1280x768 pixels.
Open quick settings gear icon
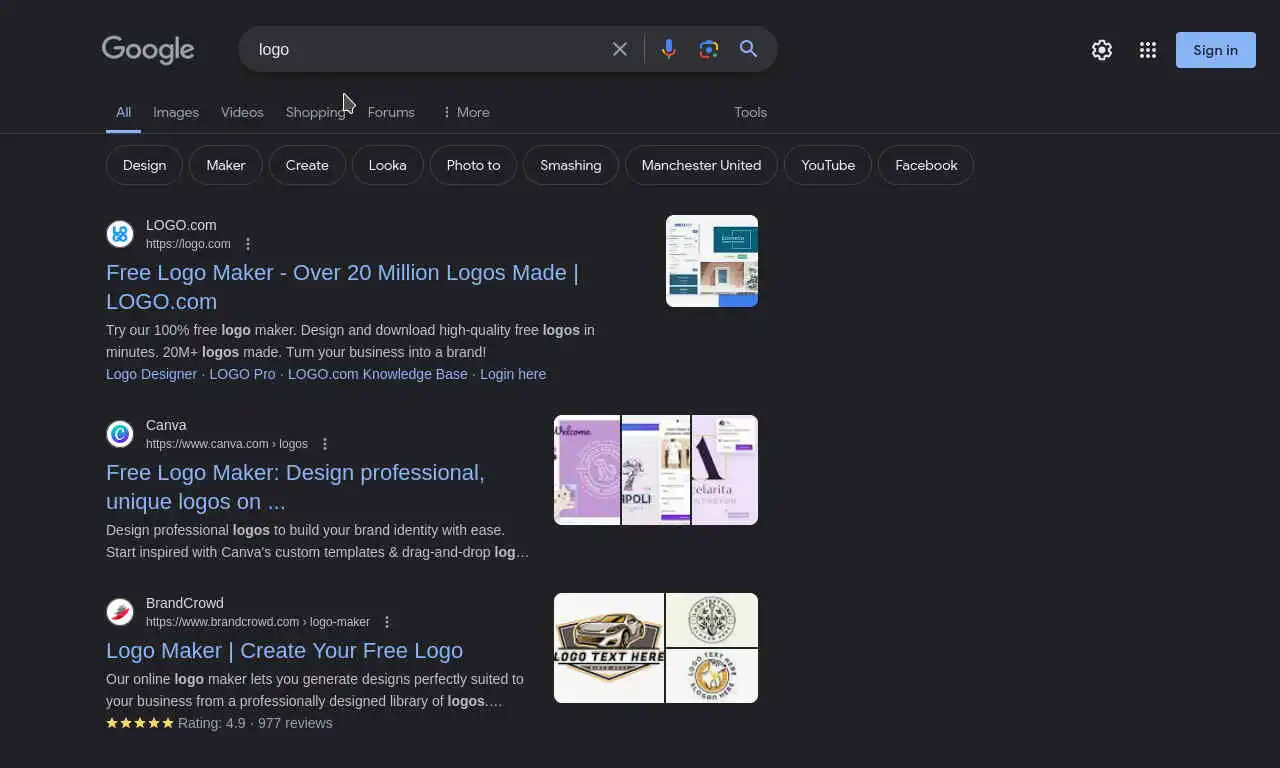(1102, 50)
